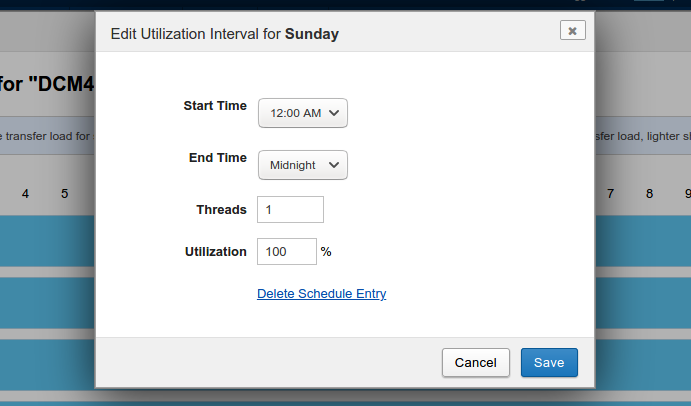Image resolution: width=691 pixels, height=406 pixels.
Task: Expand the End Time dropdown
Action: coord(302,165)
